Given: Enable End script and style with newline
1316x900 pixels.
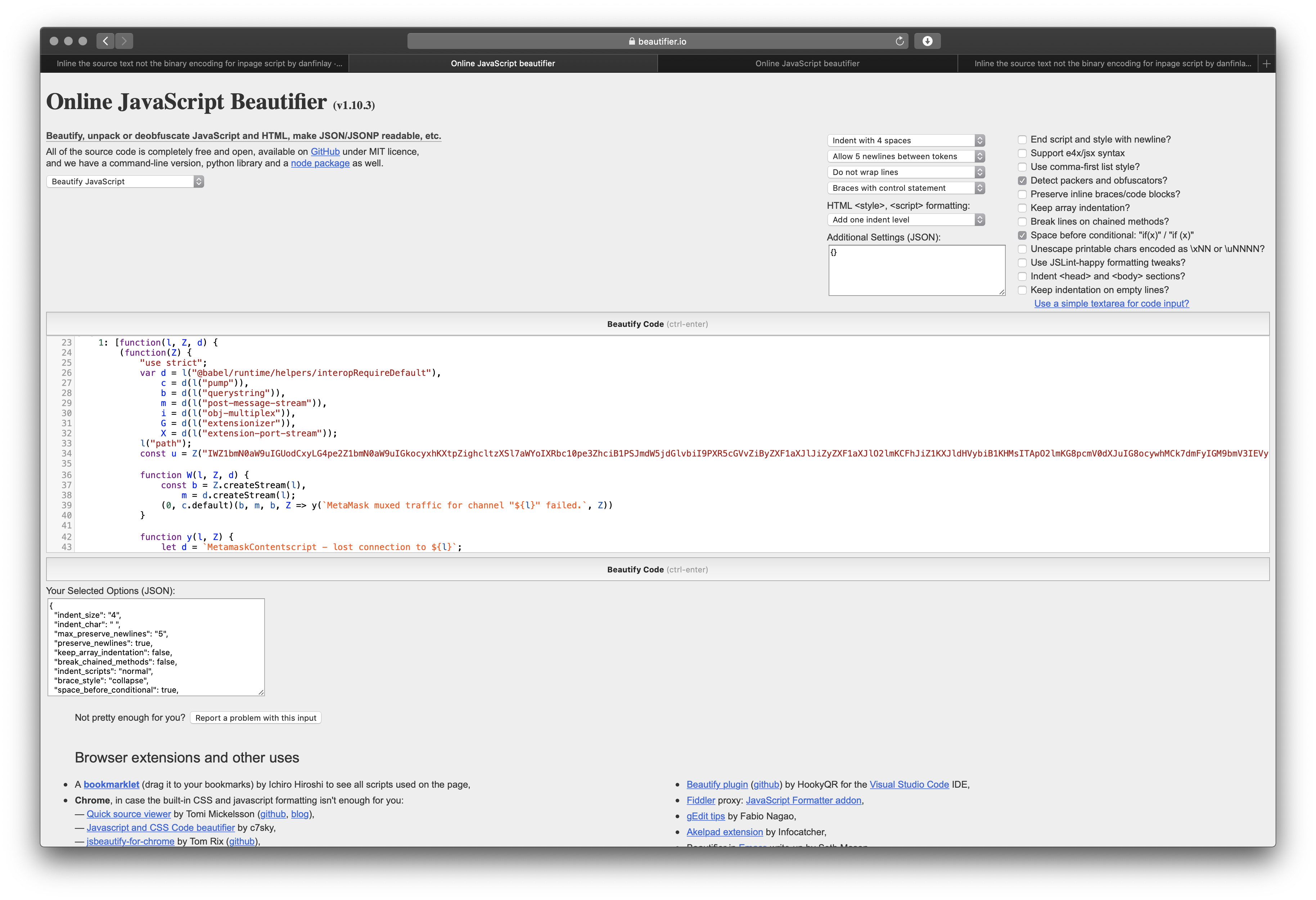Looking at the screenshot, I should point(1022,139).
